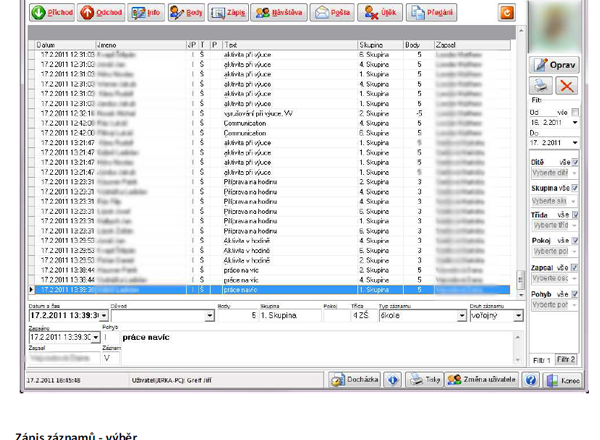This screenshot has height=440, width=600.
Task: Click the Odchod departure button
Action: tap(101, 13)
